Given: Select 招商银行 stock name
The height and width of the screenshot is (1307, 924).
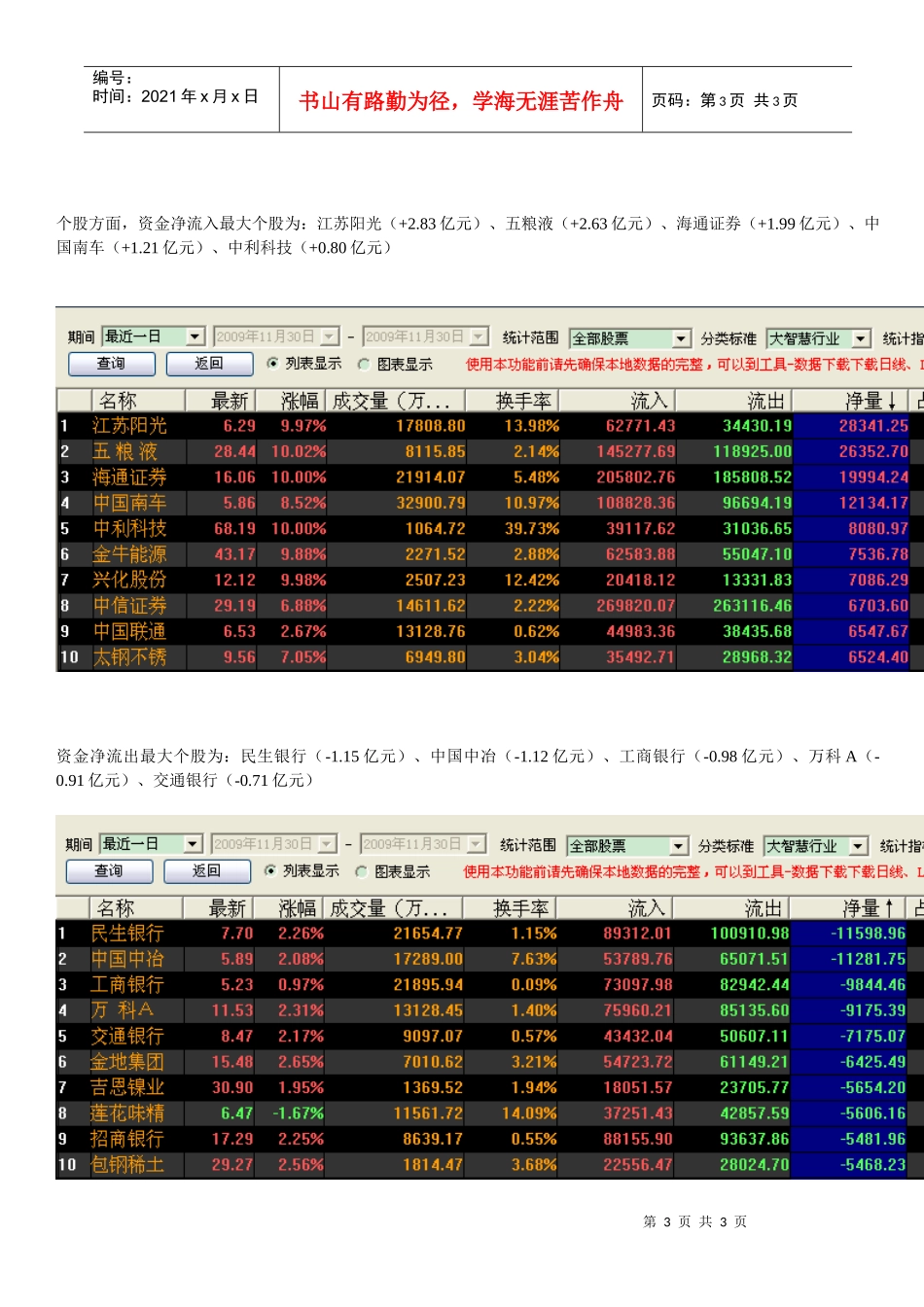Looking at the screenshot, I should tap(126, 1140).
